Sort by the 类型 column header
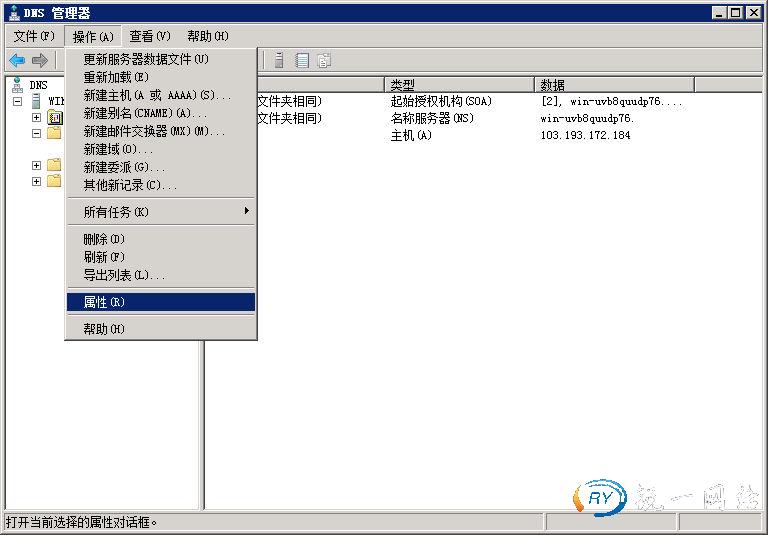 coord(459,85)
